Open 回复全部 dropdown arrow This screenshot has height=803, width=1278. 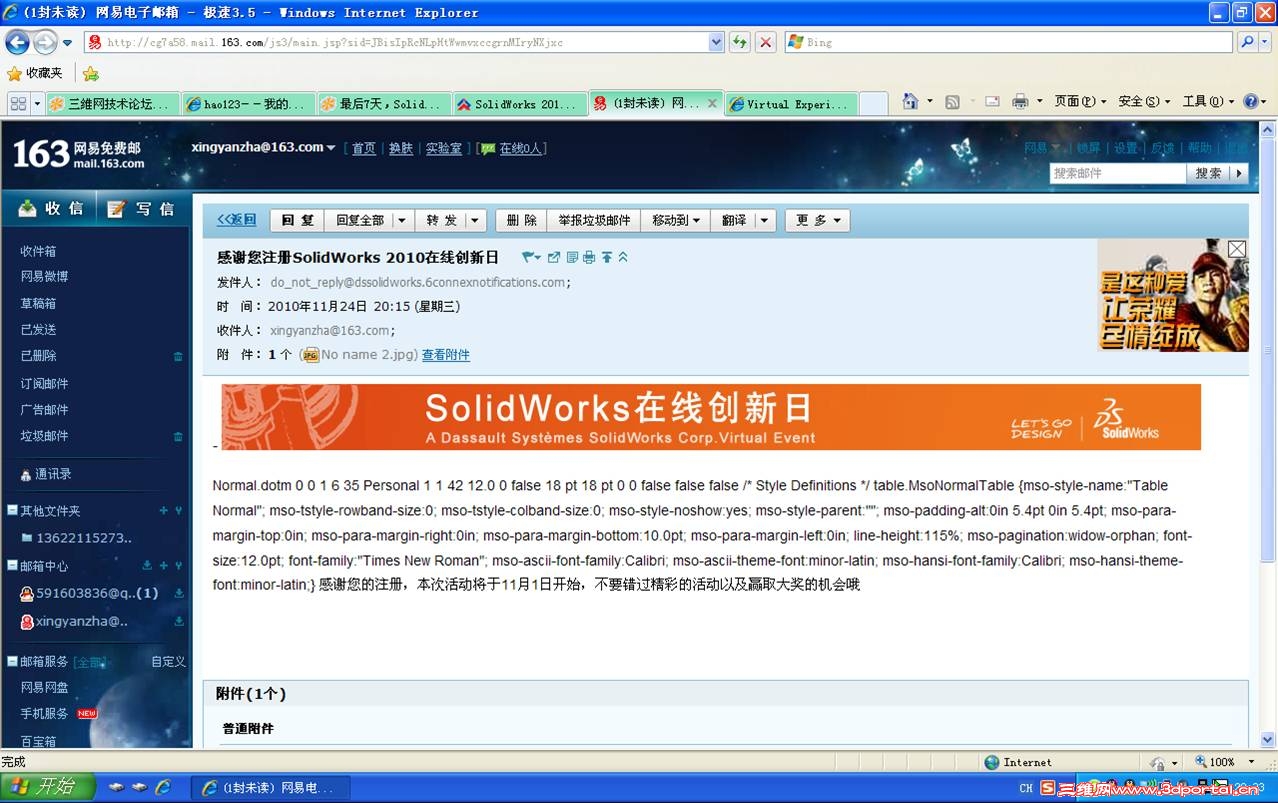402,220
